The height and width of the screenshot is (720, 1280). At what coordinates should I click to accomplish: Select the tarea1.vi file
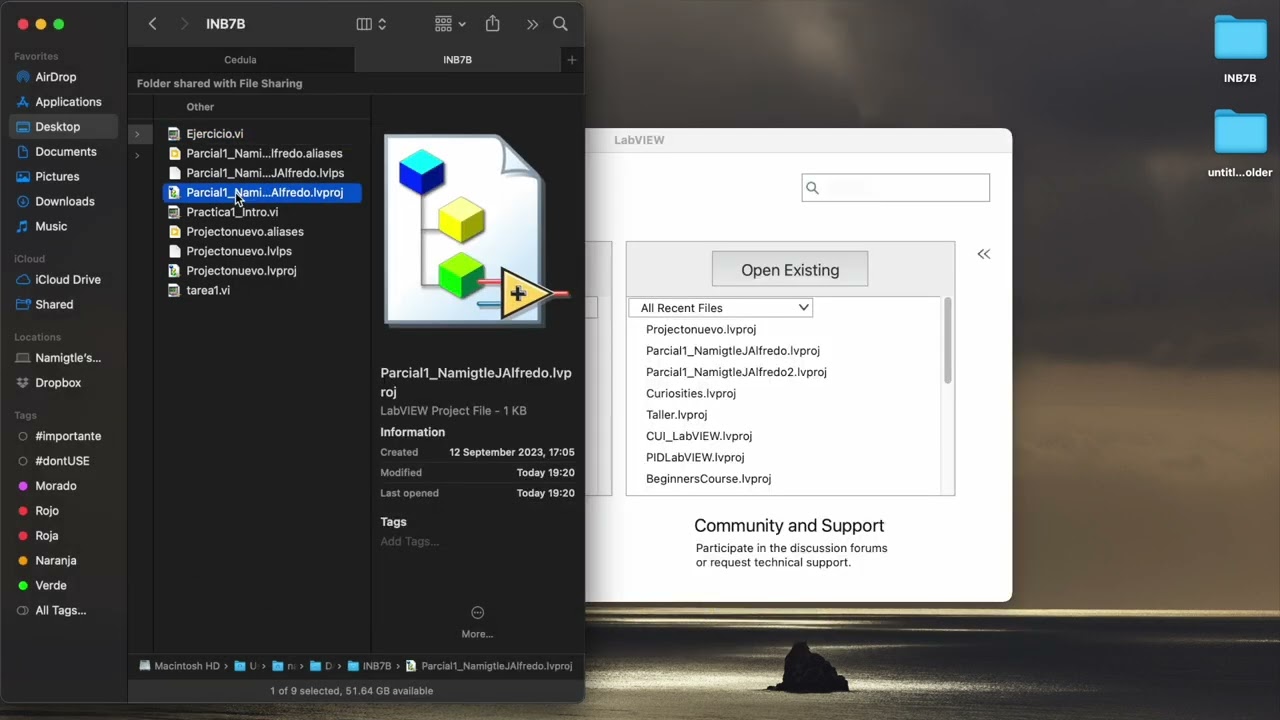click(208, 290)
